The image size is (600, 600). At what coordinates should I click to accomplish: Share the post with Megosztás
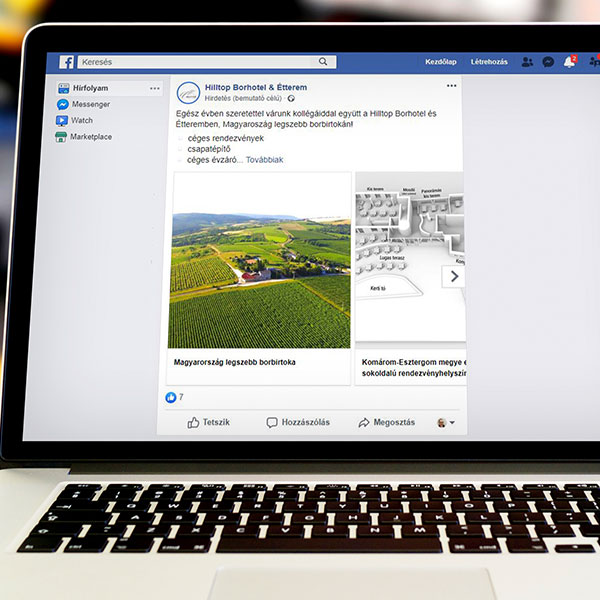click(386, 422)
